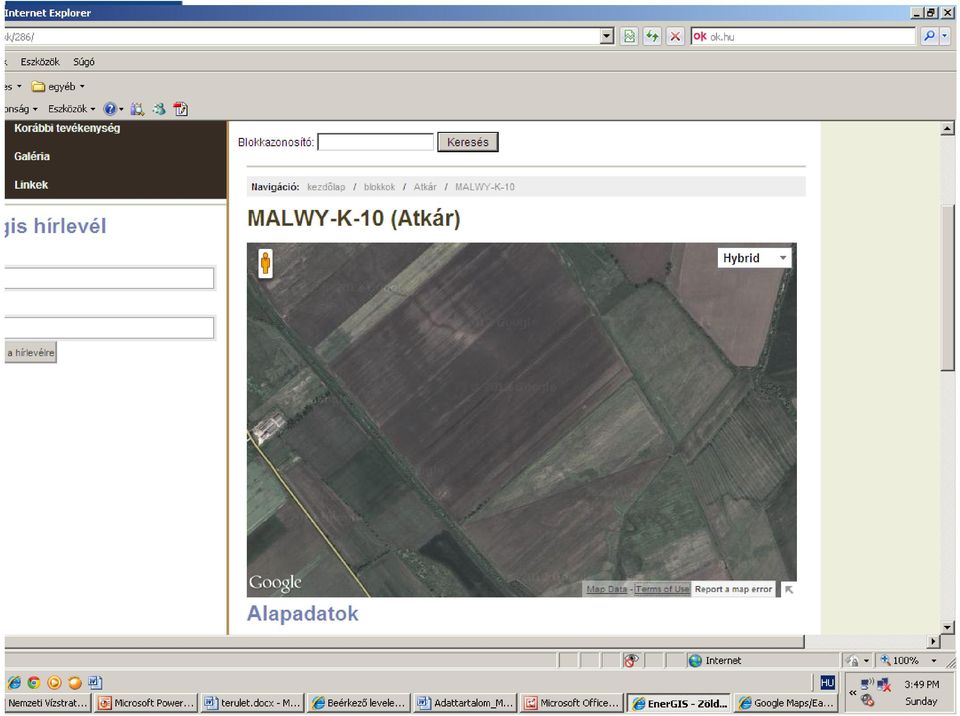960x716 pixels.
Task: Open the Messenger toolbar icon
Action: pos(159,109)
